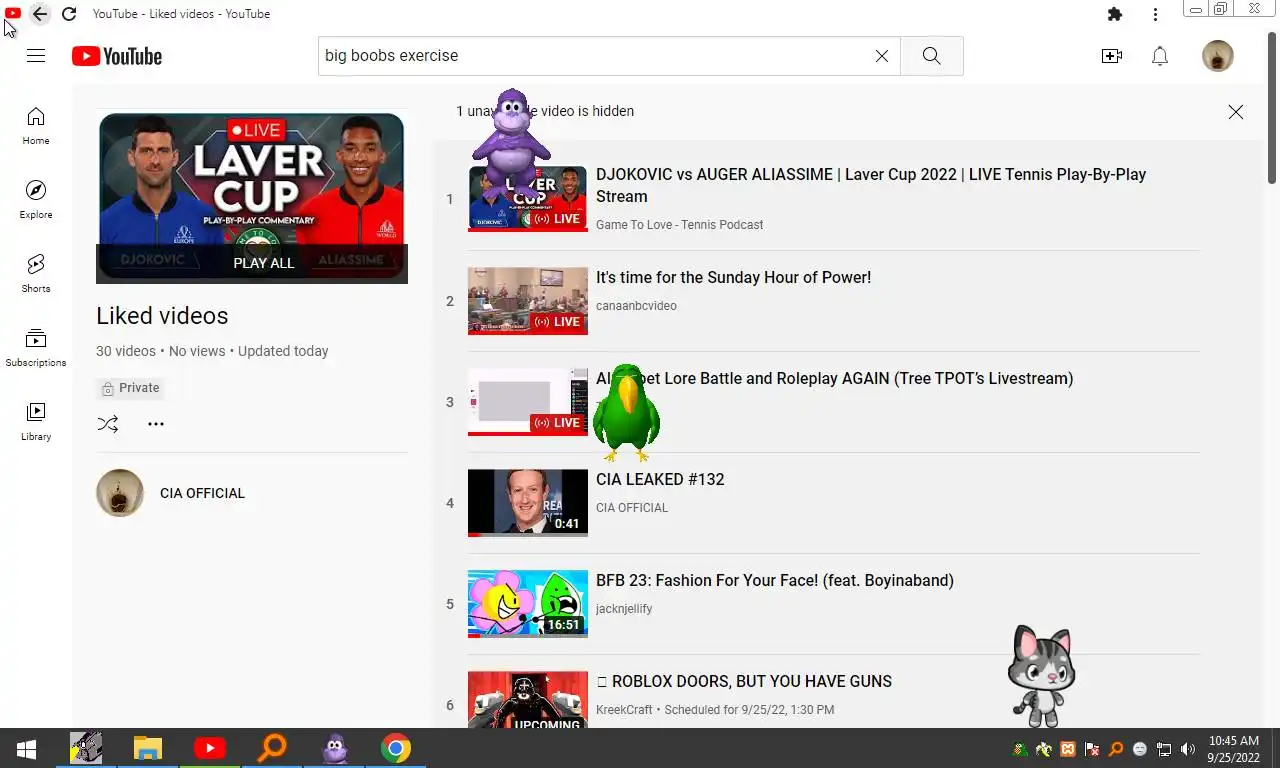Click the Hour of Power video thumbnail
This screenshot has height=768, width=1280.
pyautogui.click(x=528, y=300)
